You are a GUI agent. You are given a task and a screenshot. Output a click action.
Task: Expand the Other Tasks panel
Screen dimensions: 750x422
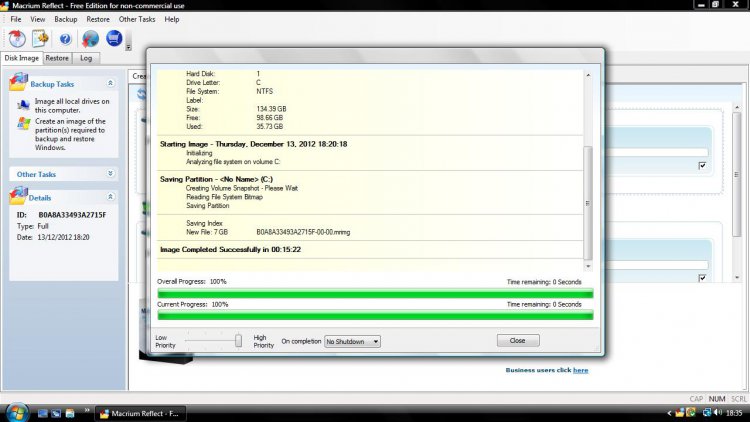110,173
